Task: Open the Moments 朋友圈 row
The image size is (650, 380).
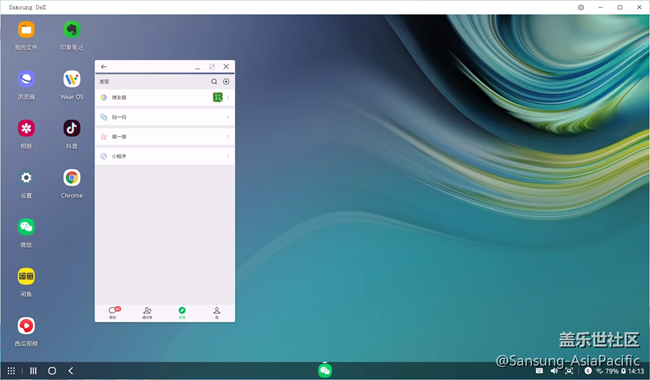Action: point(165,97)
